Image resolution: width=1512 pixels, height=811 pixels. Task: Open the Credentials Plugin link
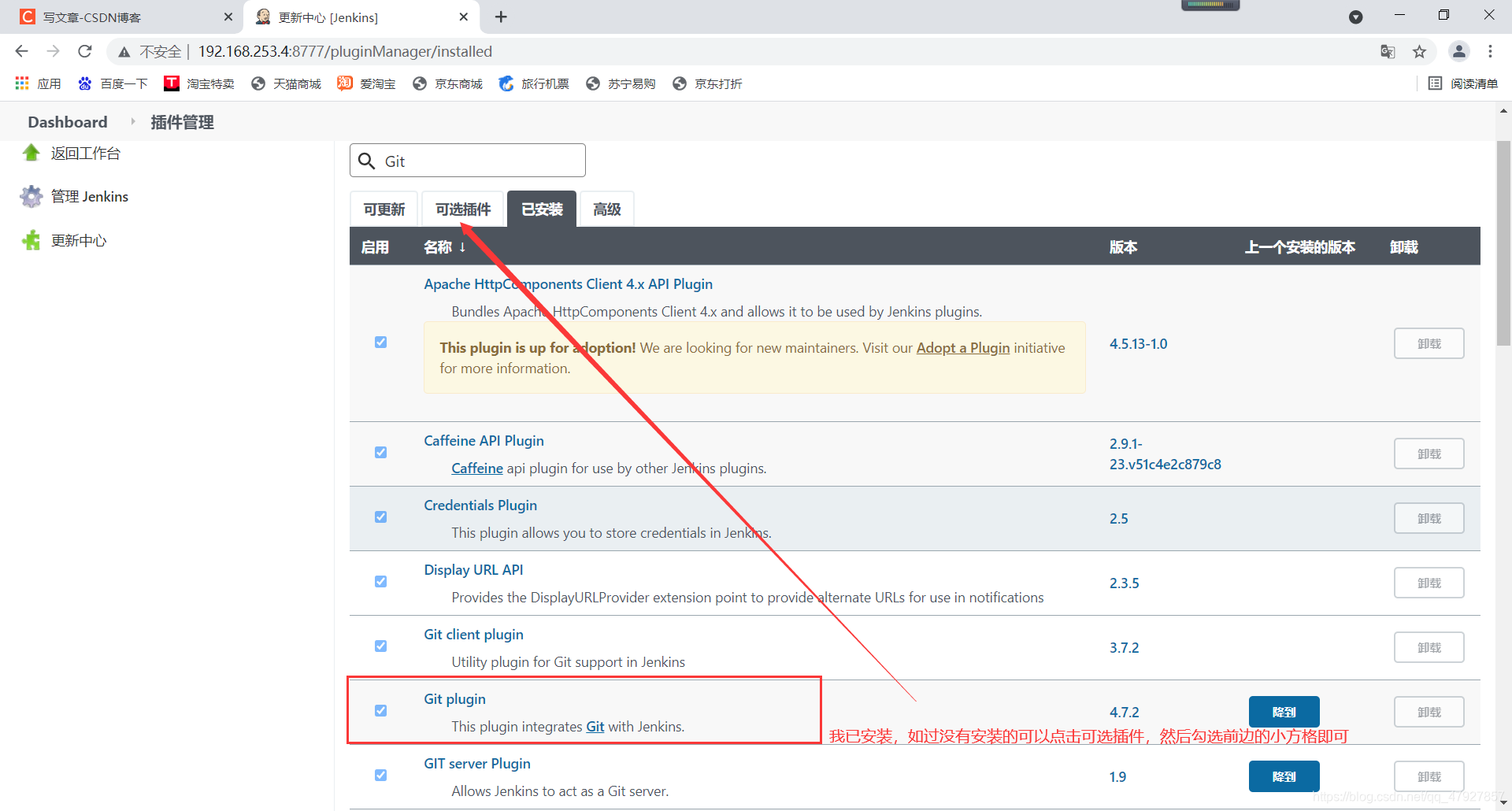point(480,505)
